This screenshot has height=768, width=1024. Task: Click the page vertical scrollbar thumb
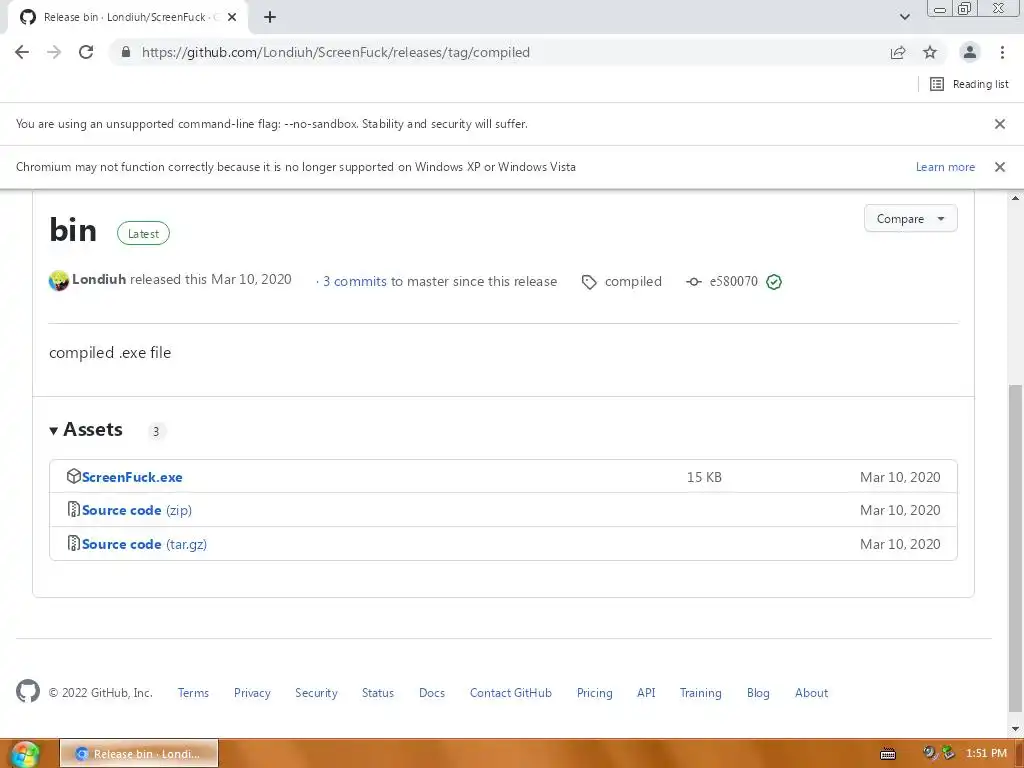(x=1016, y=549)
